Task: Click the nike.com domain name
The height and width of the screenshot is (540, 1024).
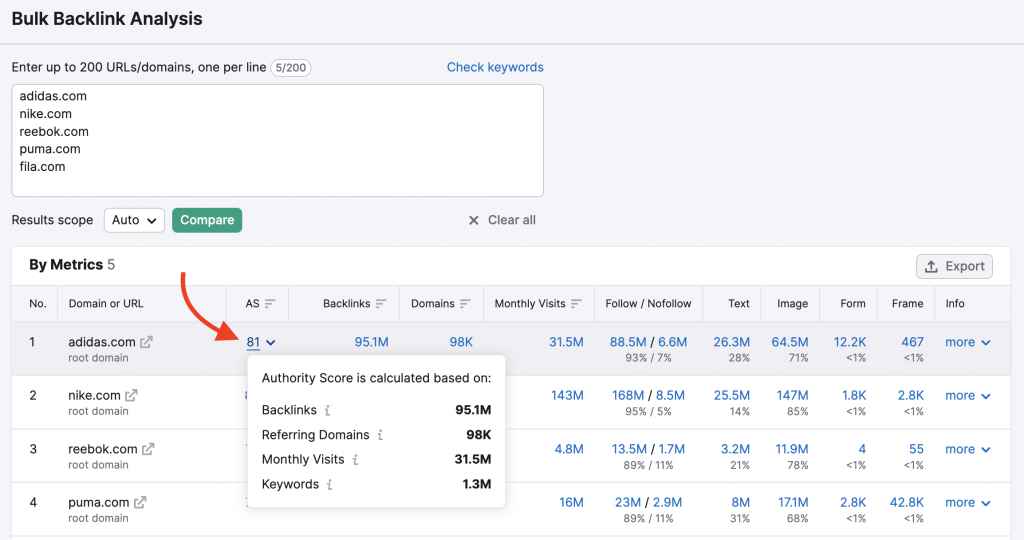Action: [94, 395]
